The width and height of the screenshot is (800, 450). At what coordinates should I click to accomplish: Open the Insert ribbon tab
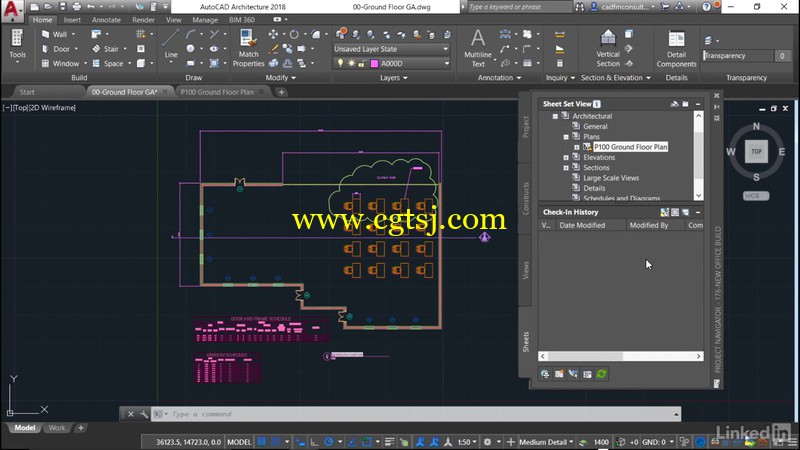coord(72,20)
